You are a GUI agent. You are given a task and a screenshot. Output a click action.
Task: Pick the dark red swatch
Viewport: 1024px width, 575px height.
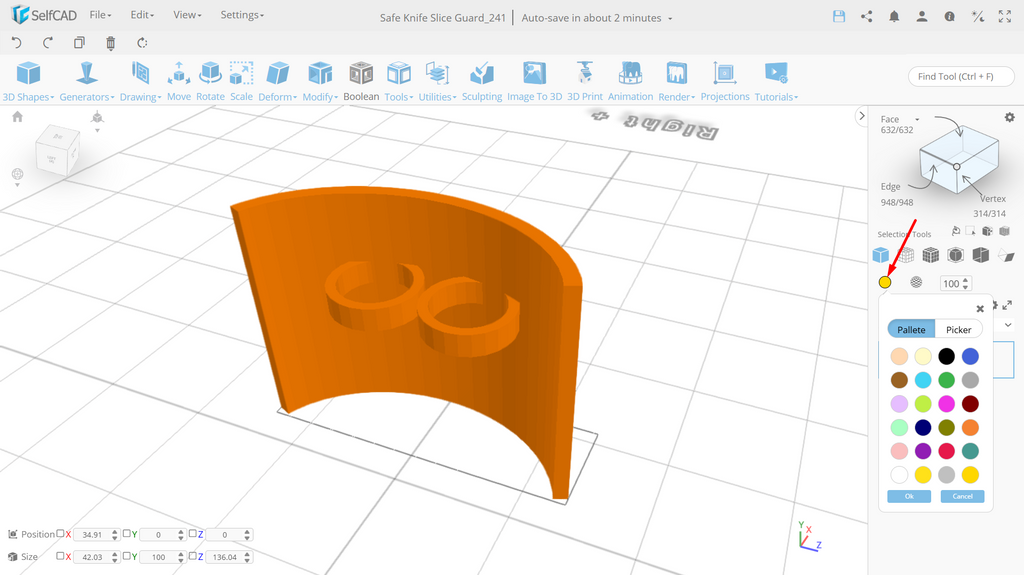coord(970,404)
